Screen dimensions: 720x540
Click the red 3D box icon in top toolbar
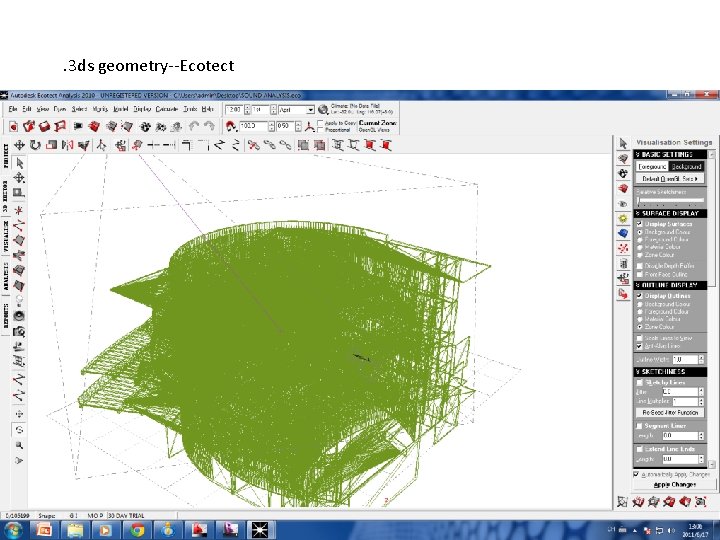tap(94, 126)
